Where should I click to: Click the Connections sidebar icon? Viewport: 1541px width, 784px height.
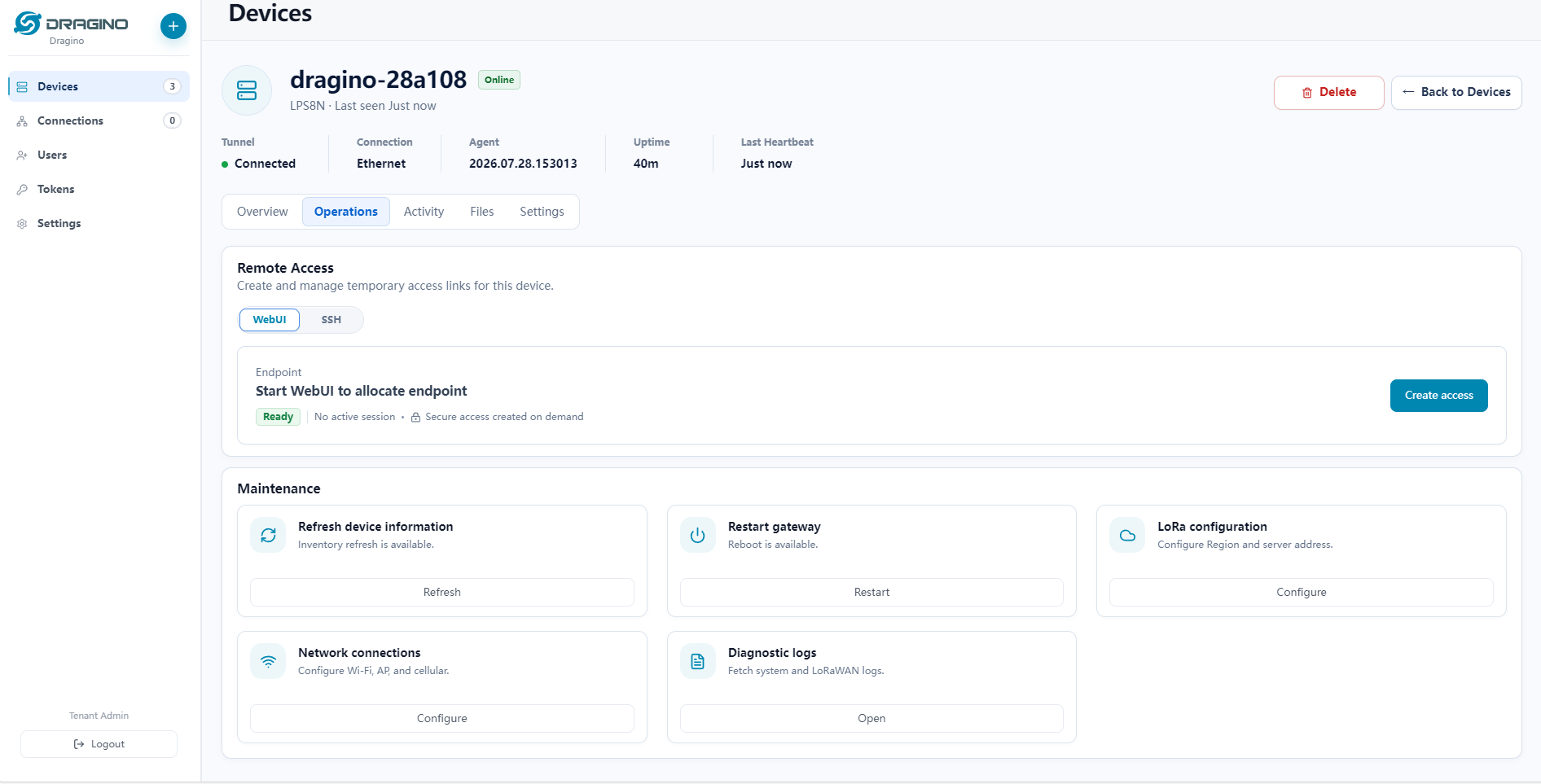(x=22, y=120)
